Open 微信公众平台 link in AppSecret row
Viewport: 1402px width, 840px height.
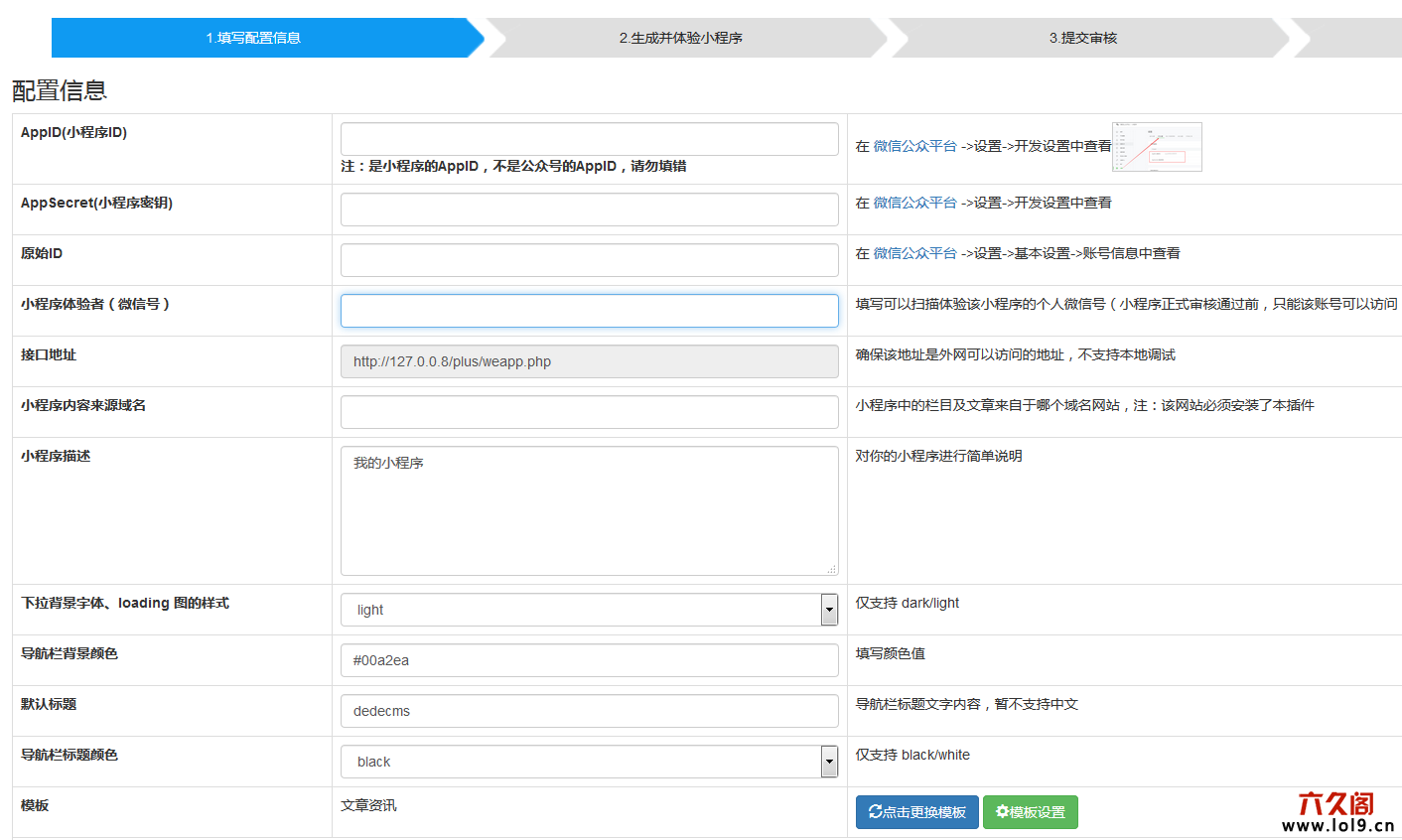click(914, 203)
